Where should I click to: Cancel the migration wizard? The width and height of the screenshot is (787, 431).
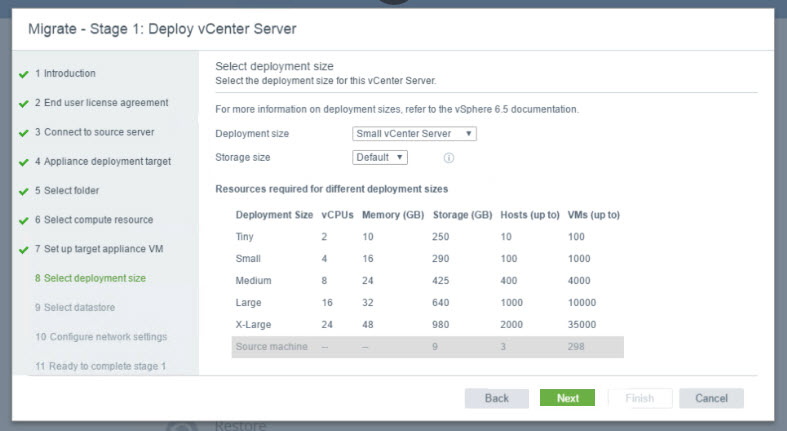click(x=711, y=398)
